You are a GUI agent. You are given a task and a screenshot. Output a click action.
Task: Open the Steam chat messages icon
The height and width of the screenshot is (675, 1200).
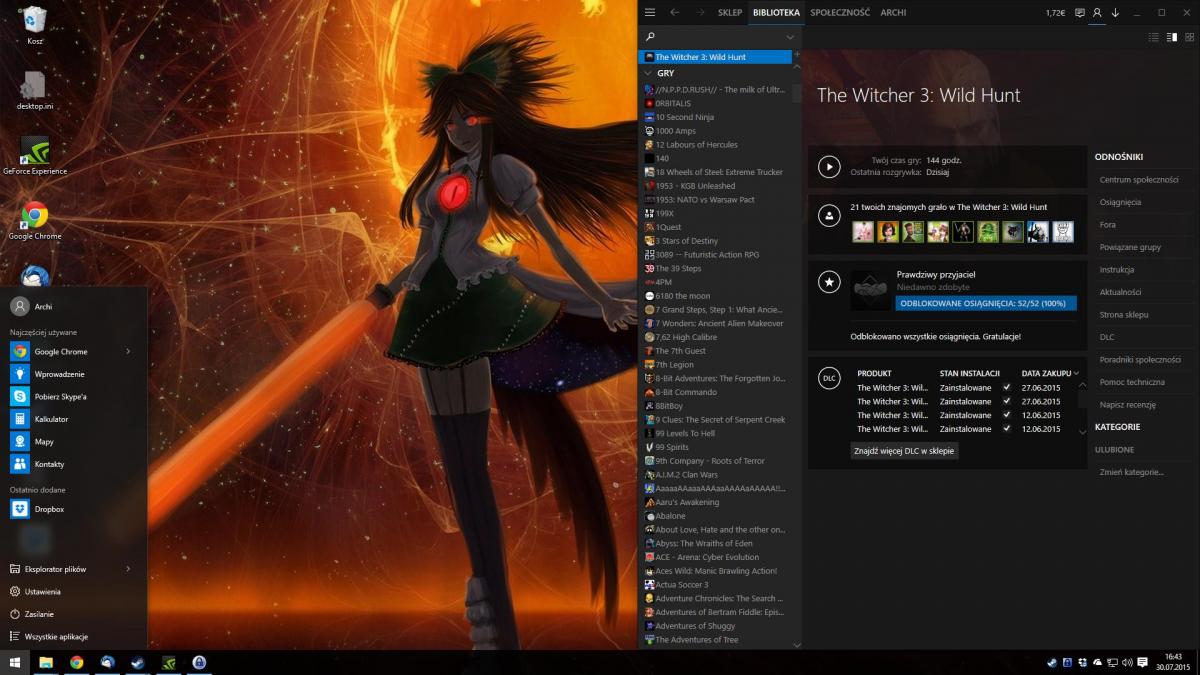(1079, 12)
